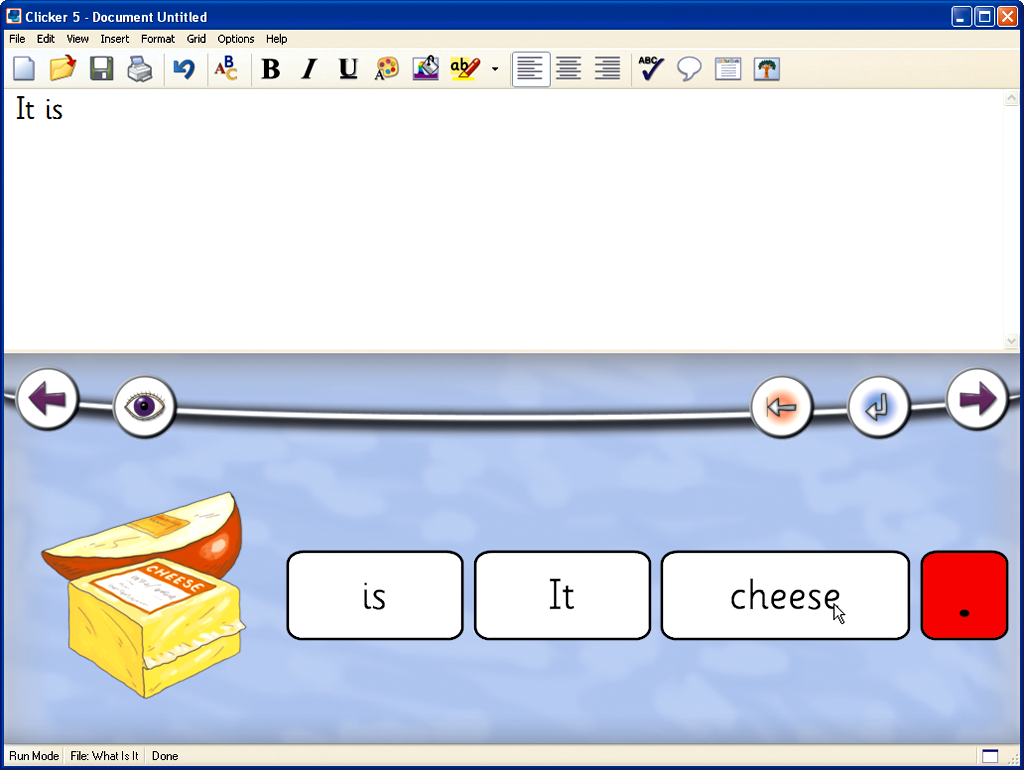Click the "is" word cell
Viewport: 1024px width, 770px height.
point(375,595)
